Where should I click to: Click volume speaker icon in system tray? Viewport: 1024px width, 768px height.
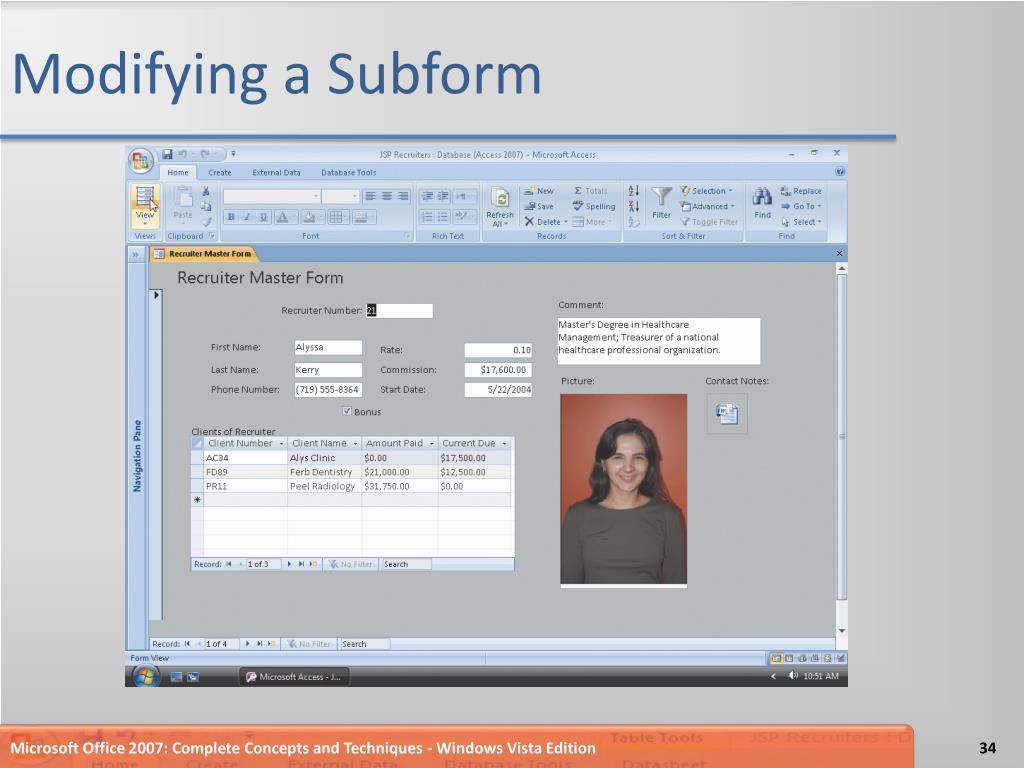tap(792, 676)
